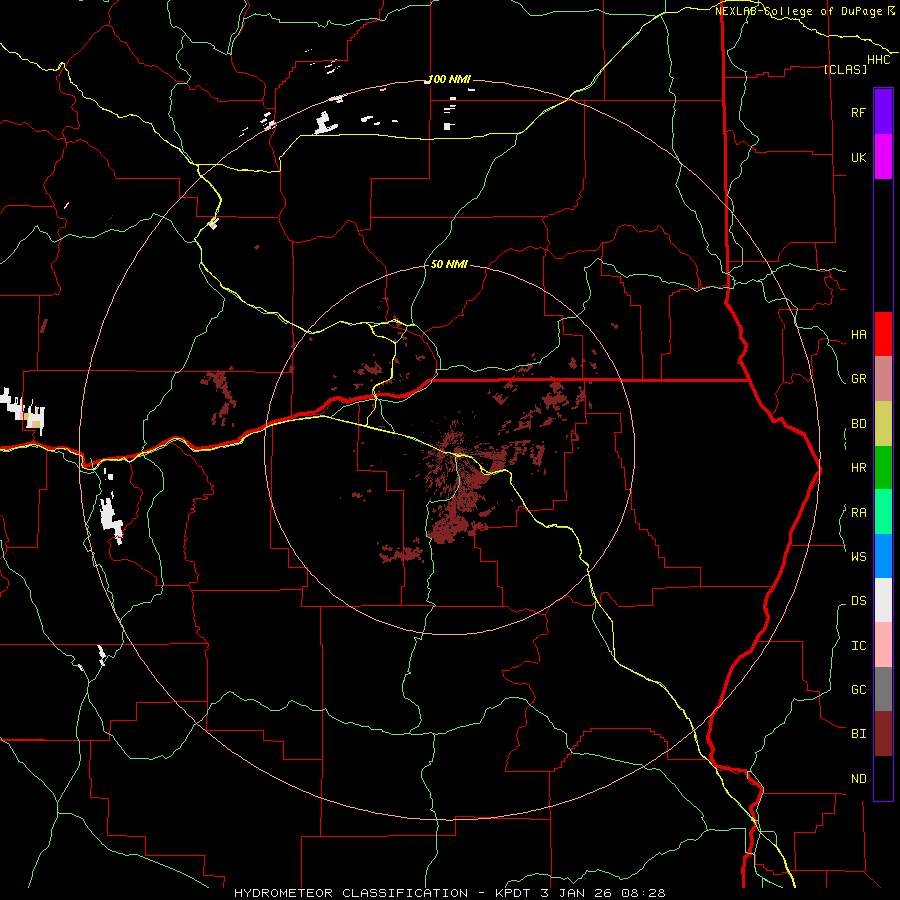The width and height of the screenshot is (900, 900).
Task: Click the DS legend label
Action: click(x=859, y=601)
